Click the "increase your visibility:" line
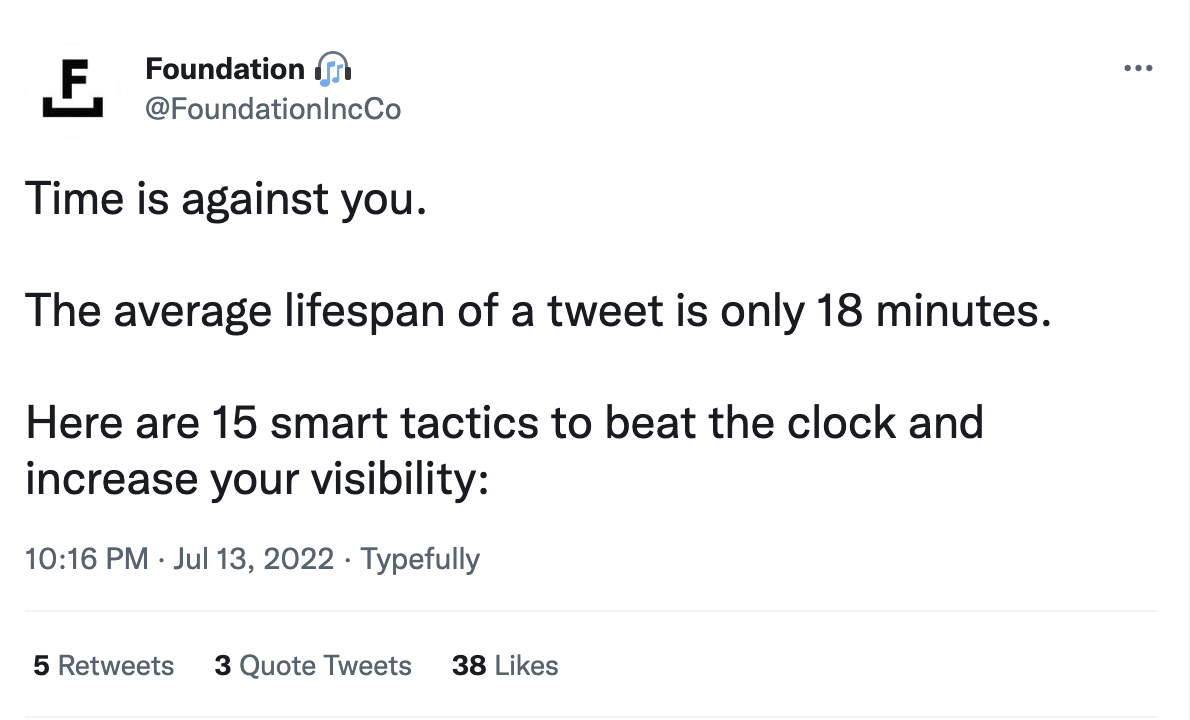Image resolution: width=1190 pixels, height=720 pixels. tap(256, 479)
